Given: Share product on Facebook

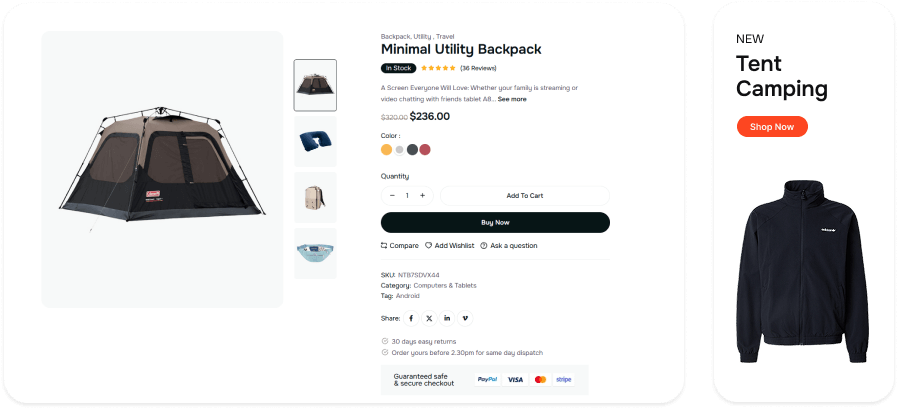Looking at the screenshot, I should 410,318.
